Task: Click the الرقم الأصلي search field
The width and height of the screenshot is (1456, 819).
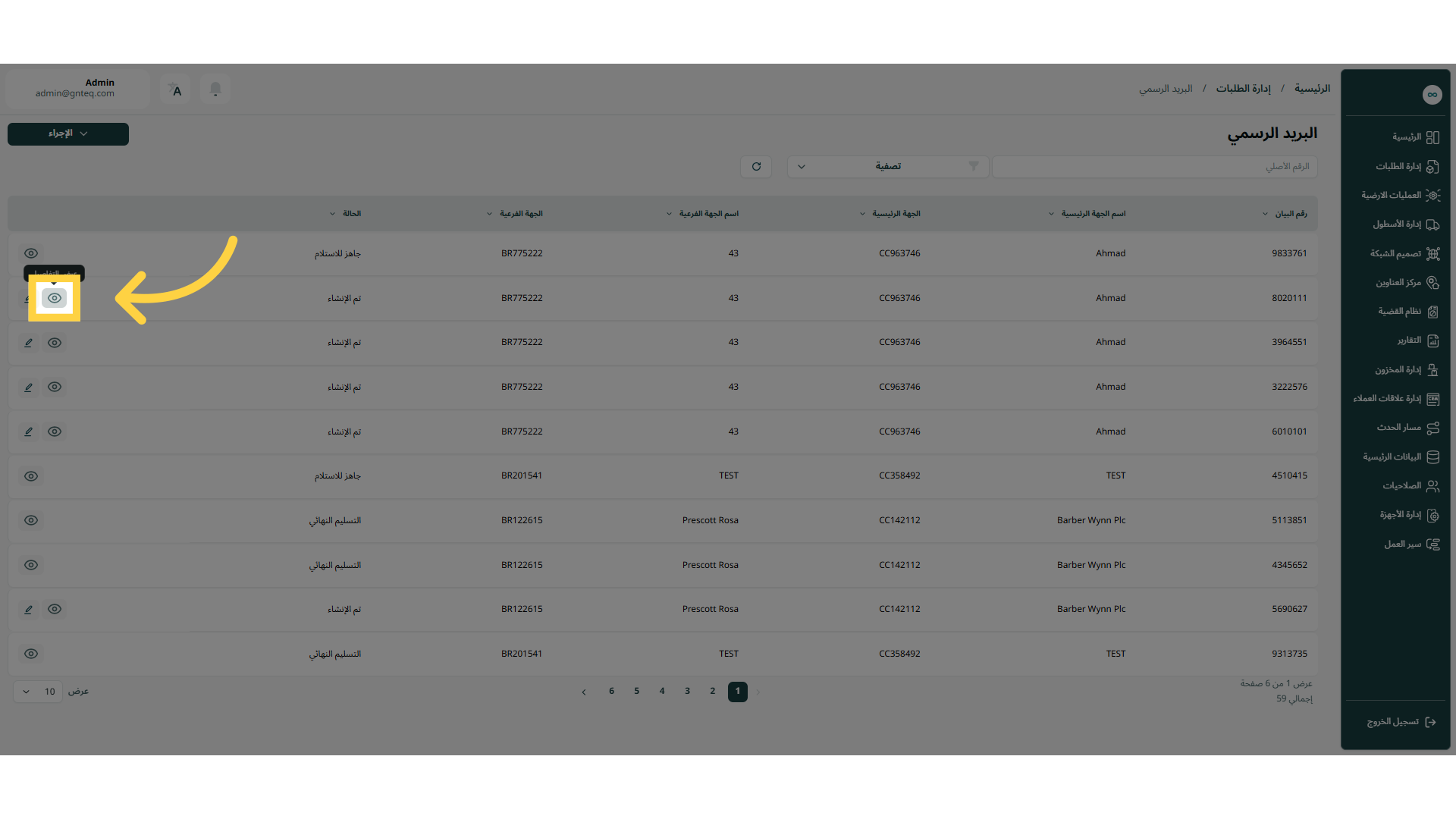Action: coord(1155,167)
